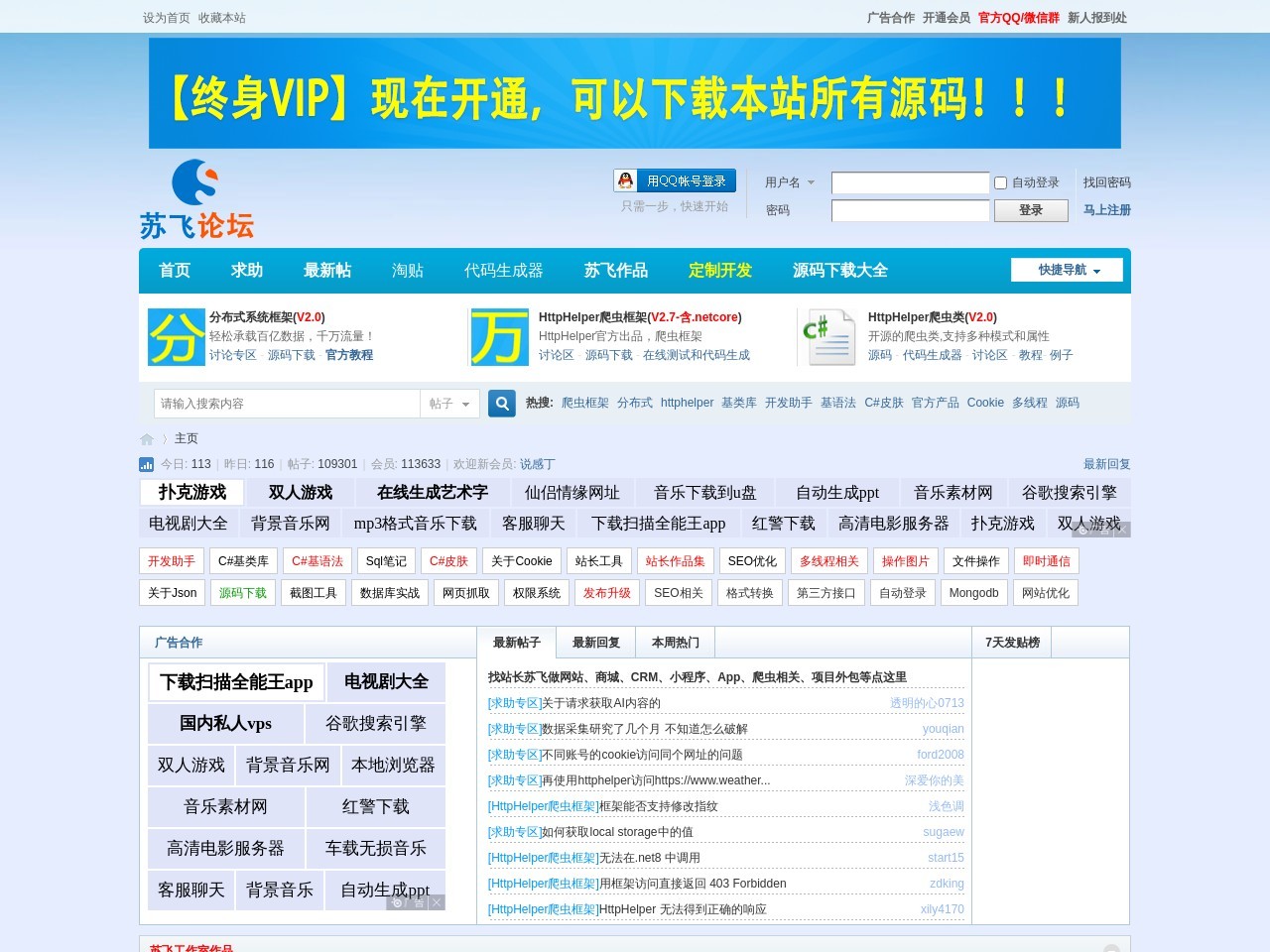
Task: Open the 7天发贴榜 tab
Action: click(x=1012, y=643)
